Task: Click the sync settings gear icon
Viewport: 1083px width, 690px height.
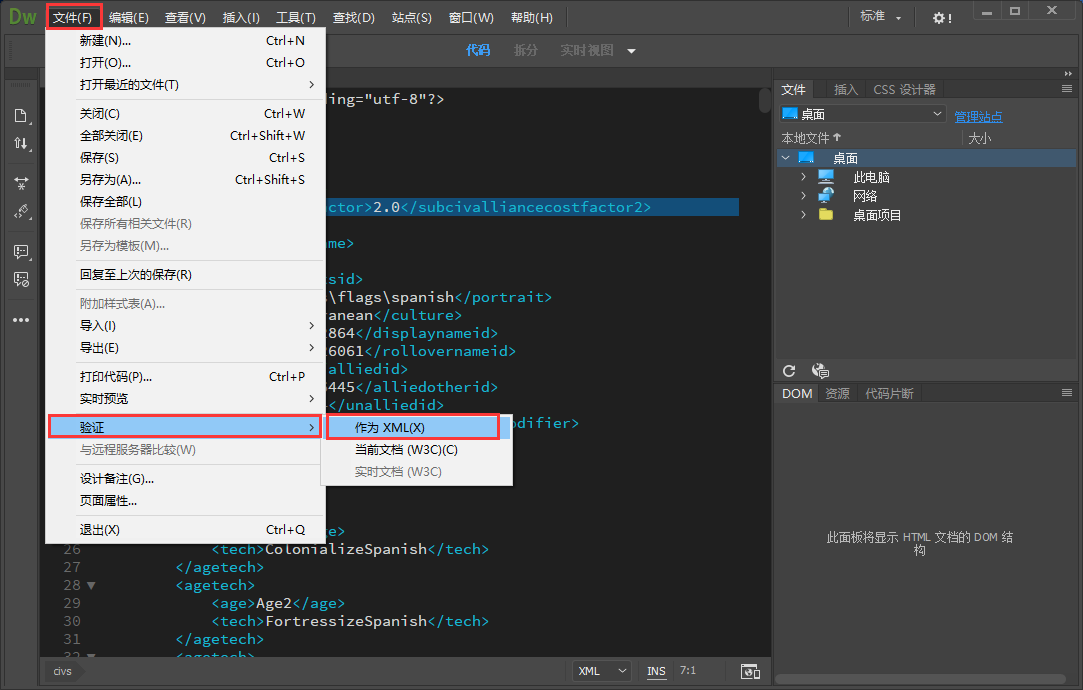Action: tap(941, 18)
